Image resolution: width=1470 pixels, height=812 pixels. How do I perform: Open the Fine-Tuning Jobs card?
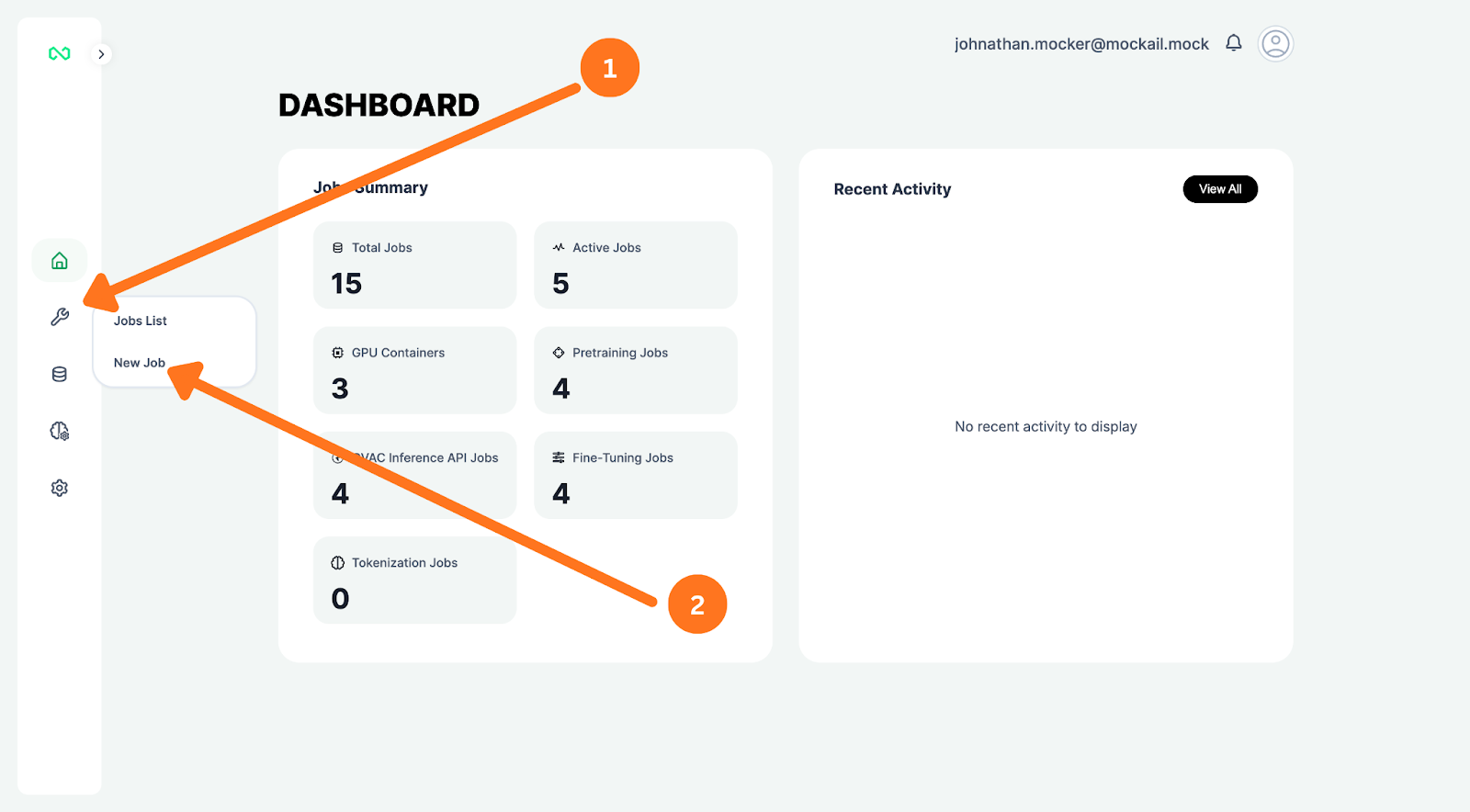pos(636,475)
